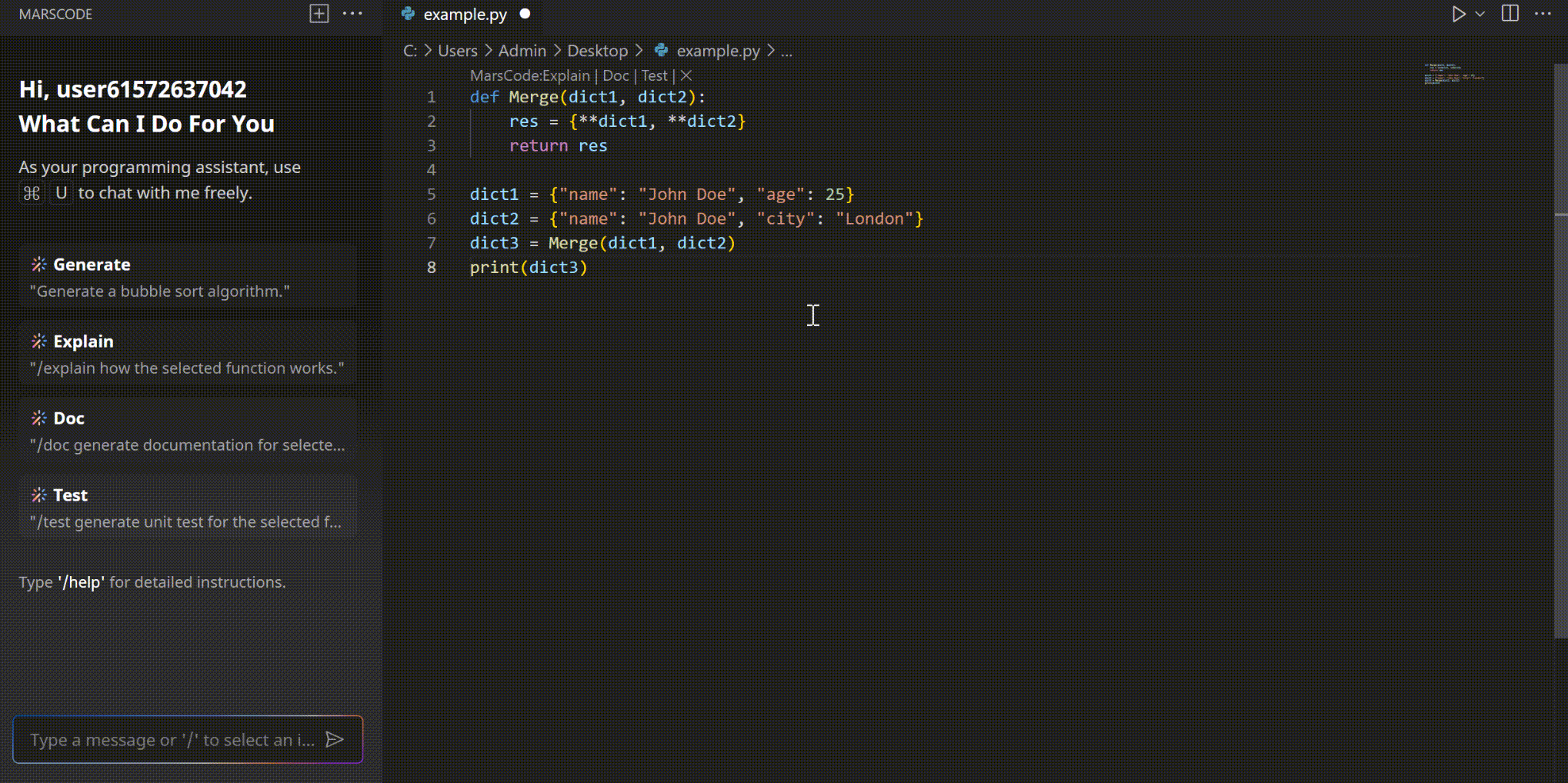Start a new chat in MarsCode panel
1568x783 pixels.
319,13
